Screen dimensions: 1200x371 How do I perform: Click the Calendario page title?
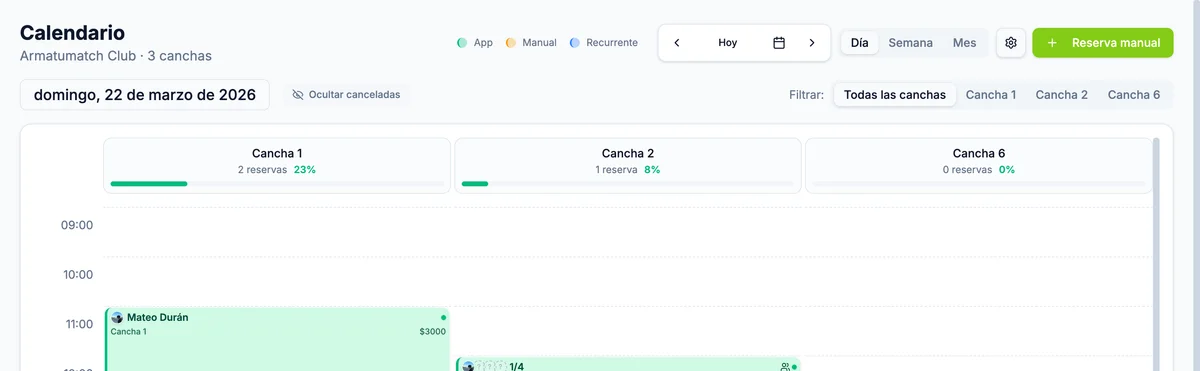tap(72, 32)
